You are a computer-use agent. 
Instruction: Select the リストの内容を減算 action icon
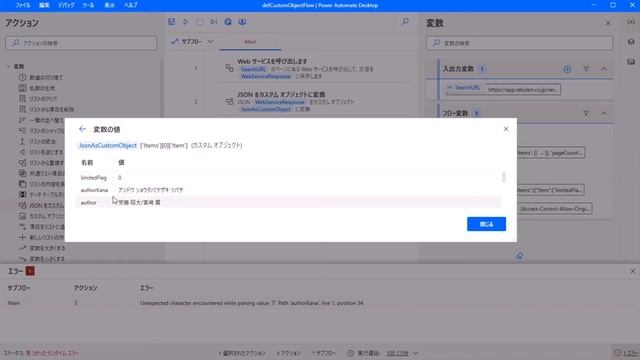pyautogui.click(x=22, y=184)
